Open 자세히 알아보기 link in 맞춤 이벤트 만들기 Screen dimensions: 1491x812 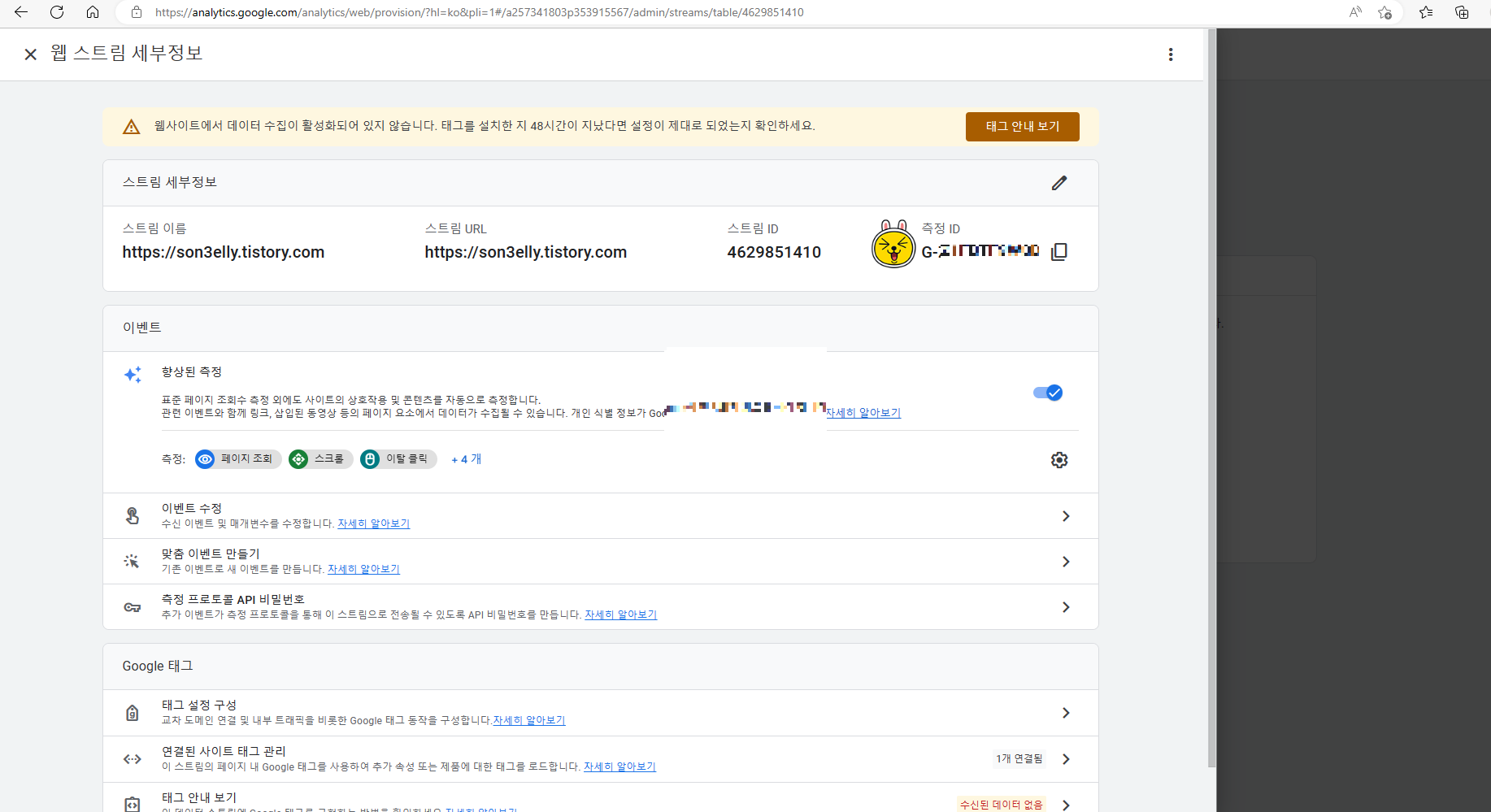coord(363,570)
